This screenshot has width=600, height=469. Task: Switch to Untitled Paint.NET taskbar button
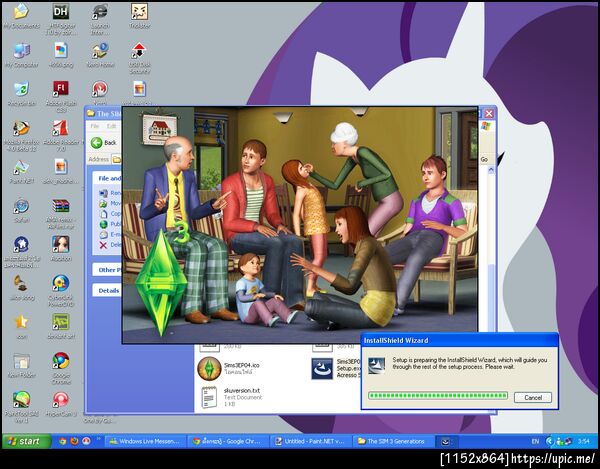[x=311, y=441]
